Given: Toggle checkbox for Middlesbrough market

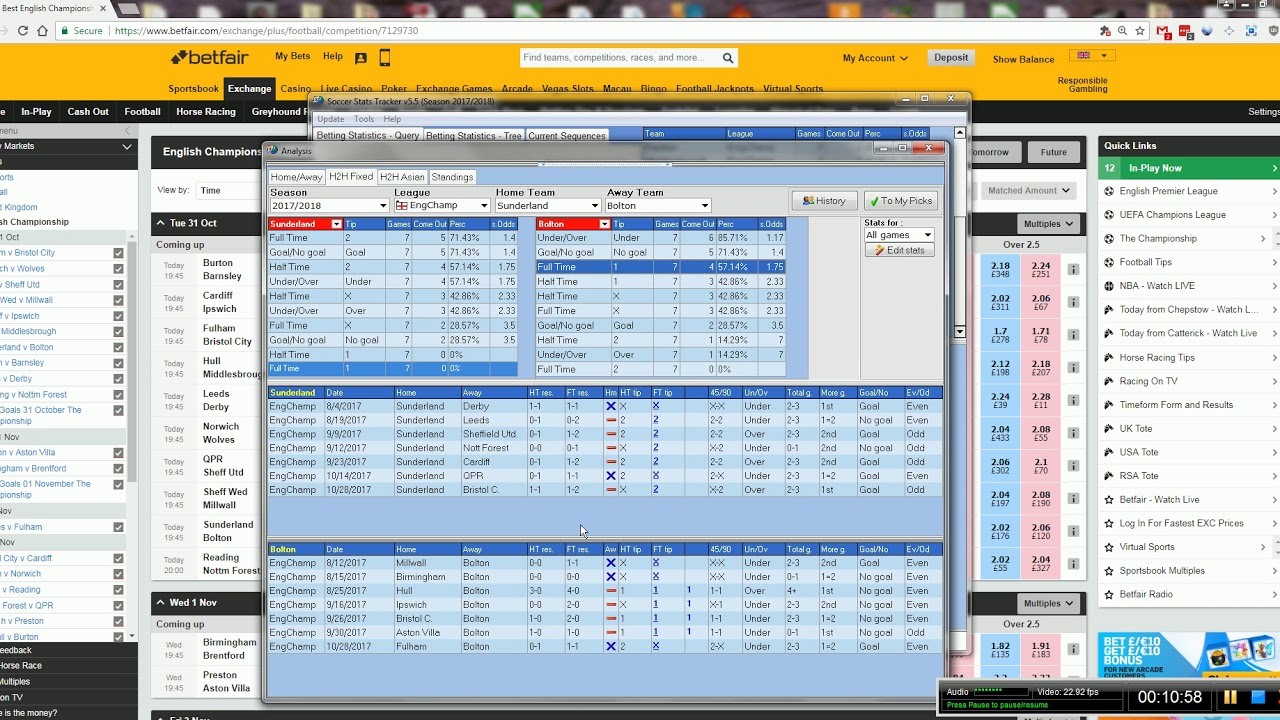Looking at the screenshot, I should [118, 332].
